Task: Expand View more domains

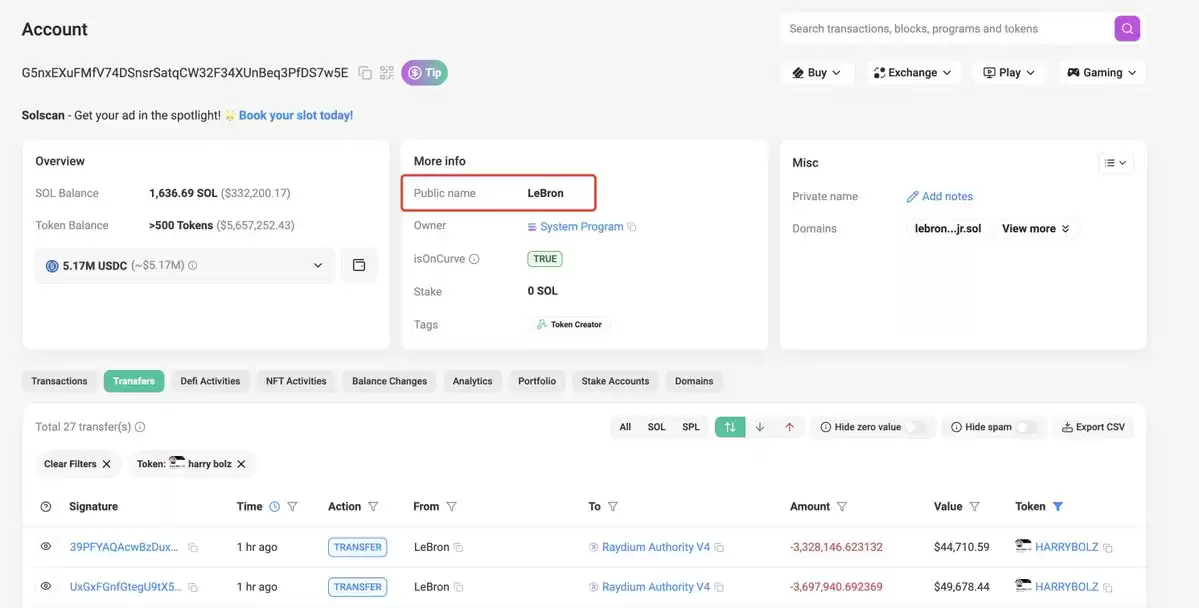Action: click(1036, 229)
